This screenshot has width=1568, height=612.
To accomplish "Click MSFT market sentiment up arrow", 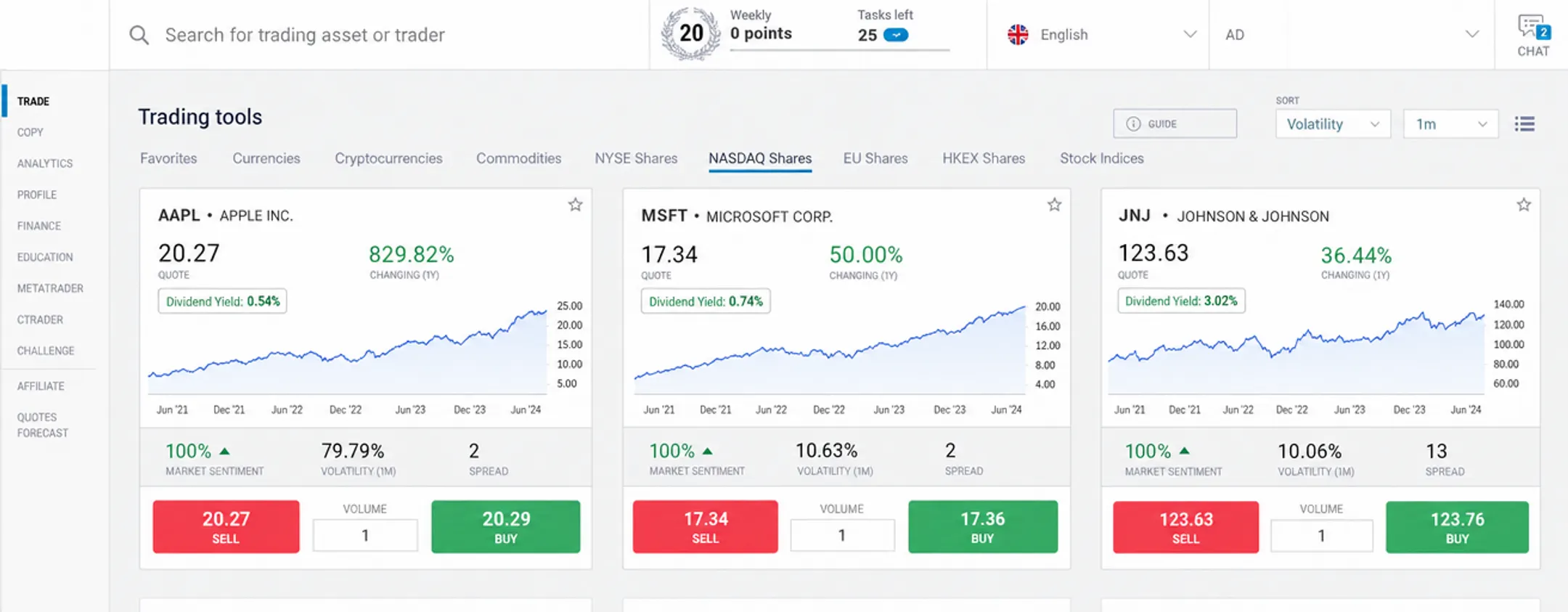I will [x=707, y=451].
